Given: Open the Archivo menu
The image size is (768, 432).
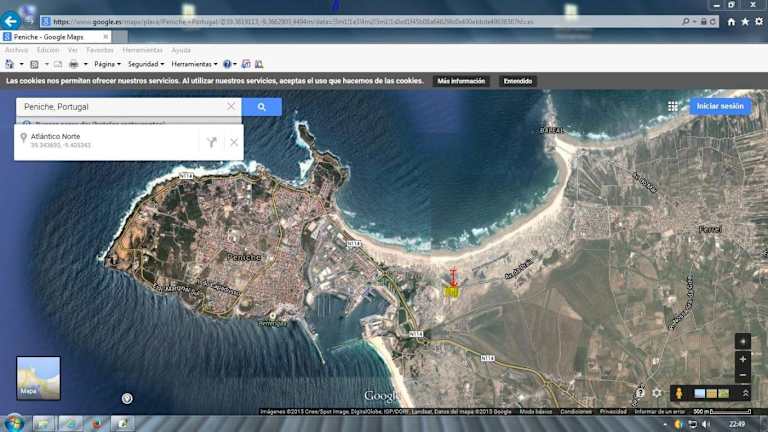Looking at the screenshot, I should [x=17, y=49].
